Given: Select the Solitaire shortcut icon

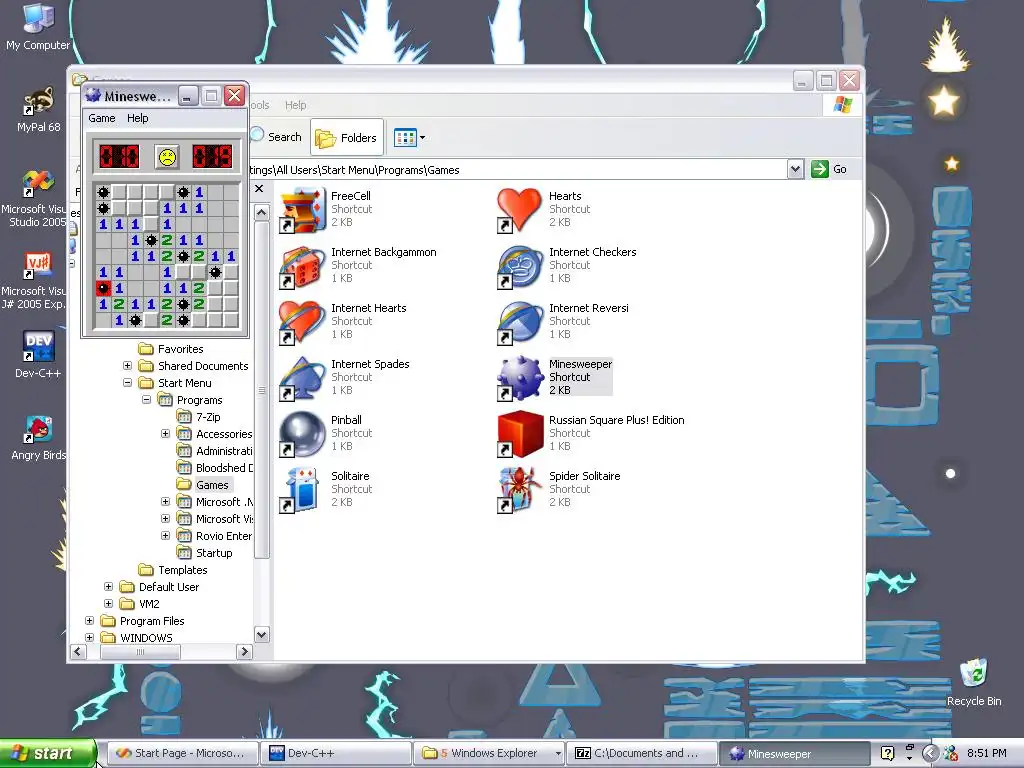Looking at the screenshot, I should tap(302, 490).
